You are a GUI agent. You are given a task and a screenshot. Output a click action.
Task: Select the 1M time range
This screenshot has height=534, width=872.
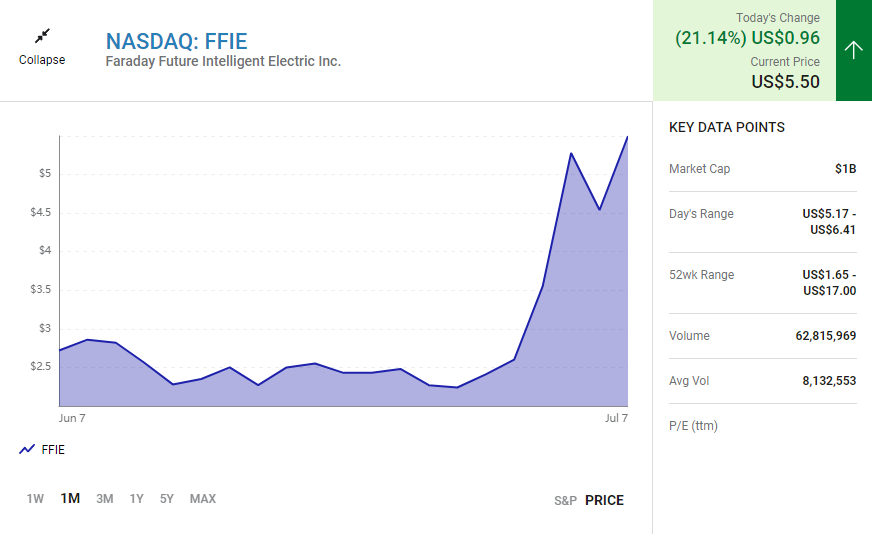tap(70, 499)
